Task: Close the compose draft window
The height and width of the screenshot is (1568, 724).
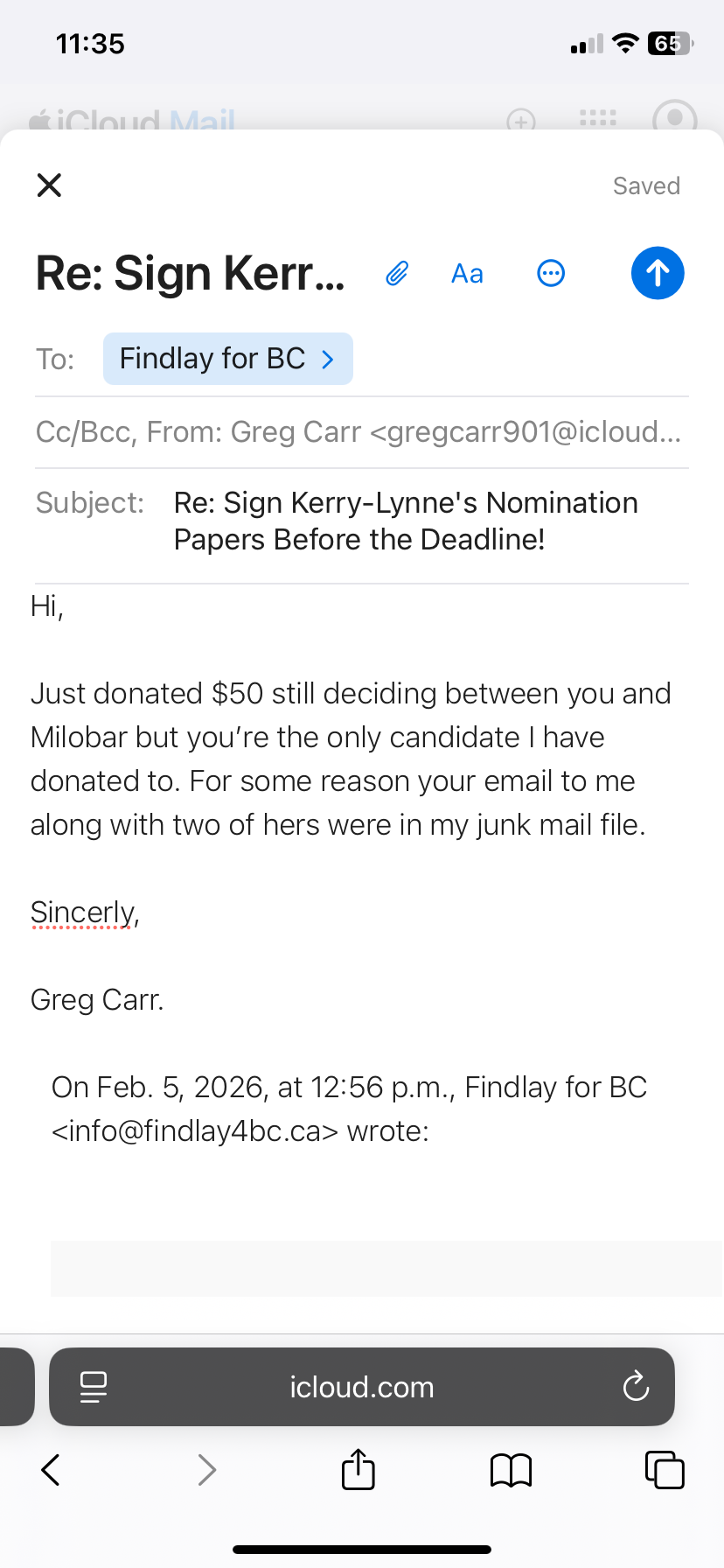Action: [x=49, y=185]
